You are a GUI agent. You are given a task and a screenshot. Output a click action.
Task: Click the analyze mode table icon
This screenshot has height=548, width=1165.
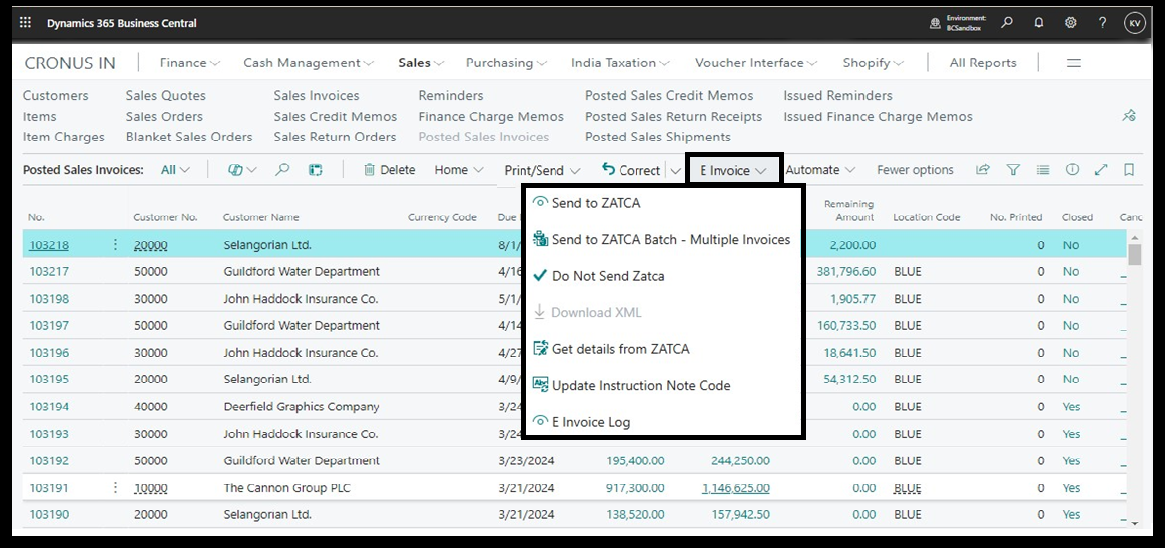click(316, 170)
